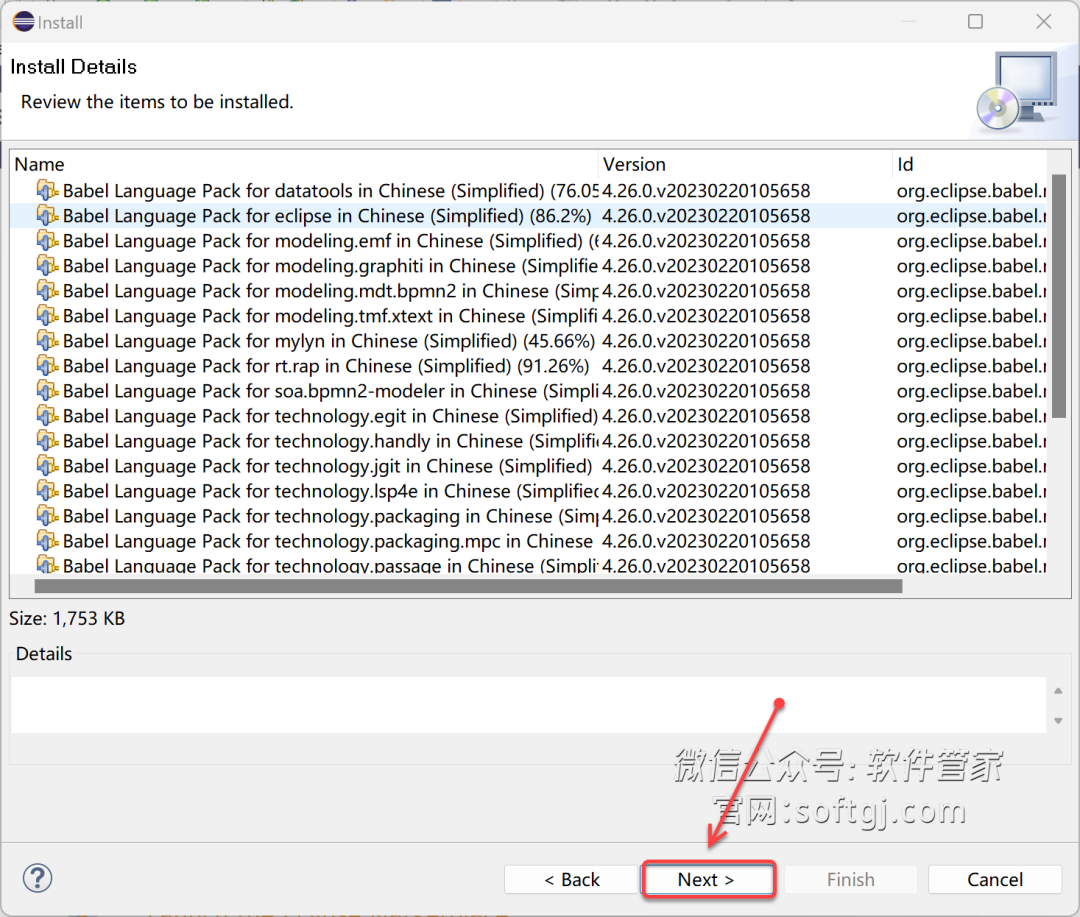Sort the list by the Version column header
1080x917 pixels.
pos(745,164)
